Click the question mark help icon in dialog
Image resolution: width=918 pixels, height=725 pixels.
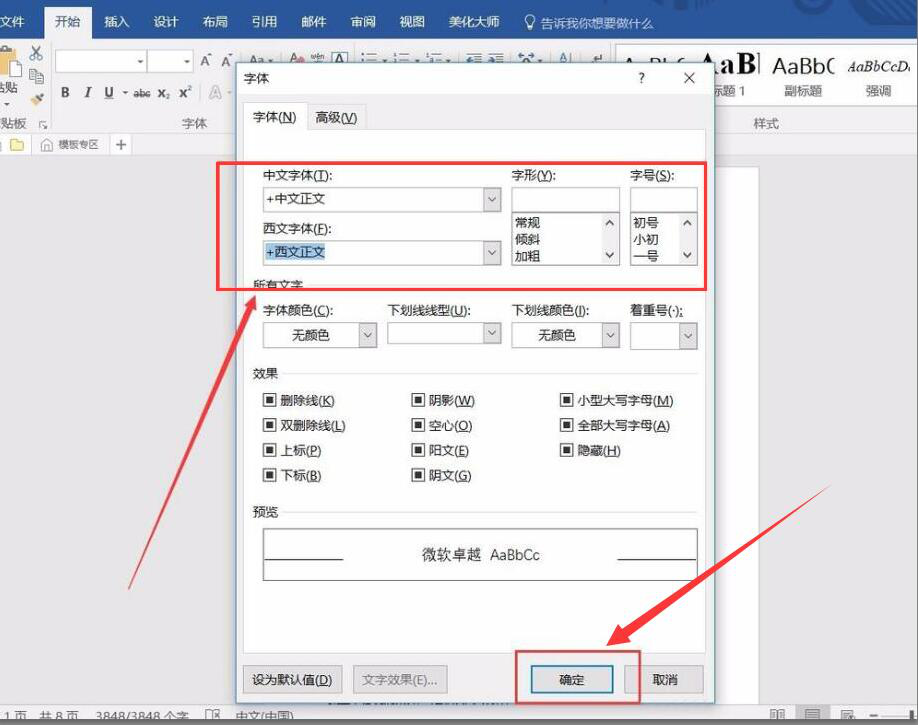[642, 78]
